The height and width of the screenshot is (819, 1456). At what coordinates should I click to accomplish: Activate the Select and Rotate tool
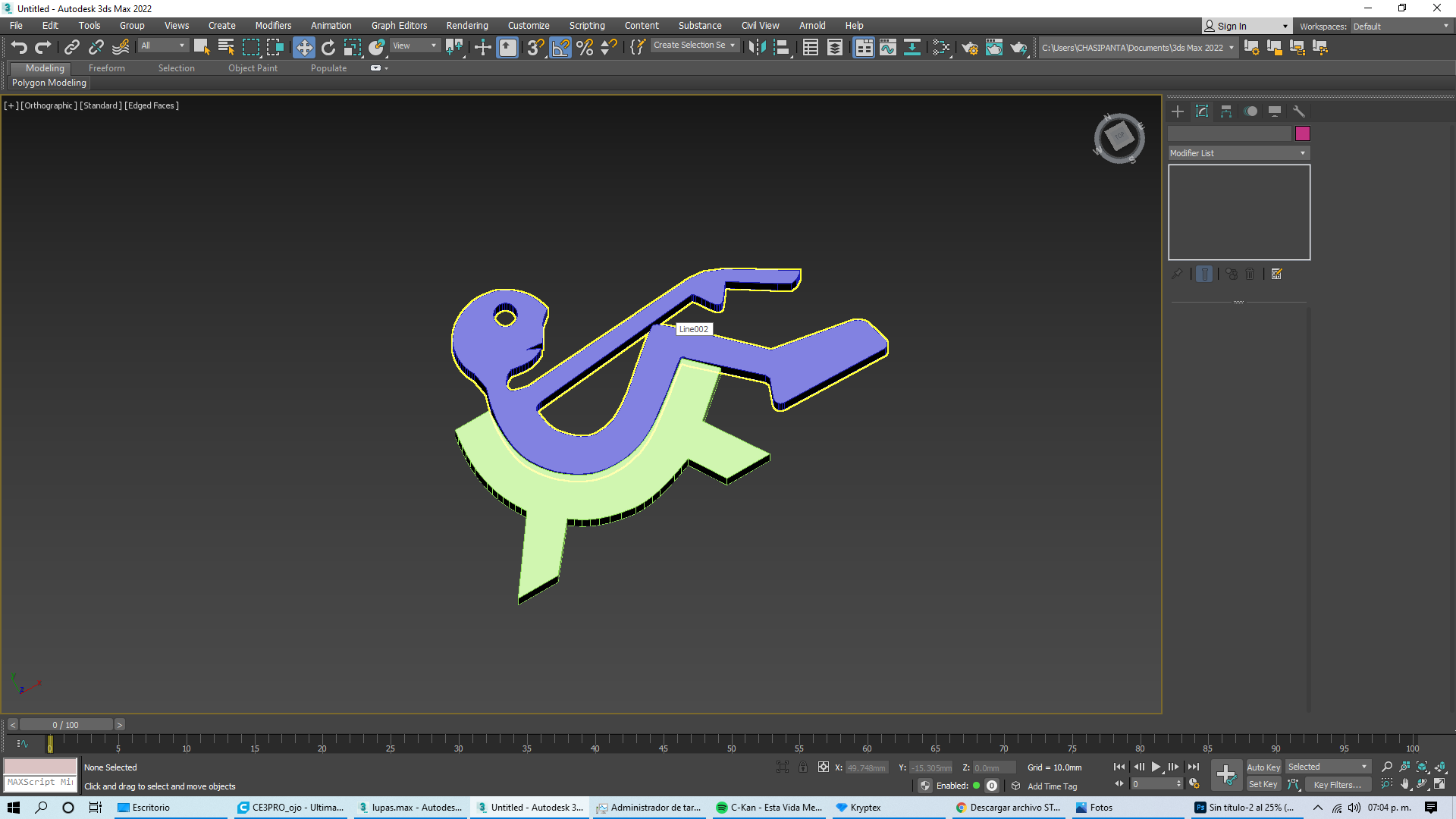coord(328,48)
